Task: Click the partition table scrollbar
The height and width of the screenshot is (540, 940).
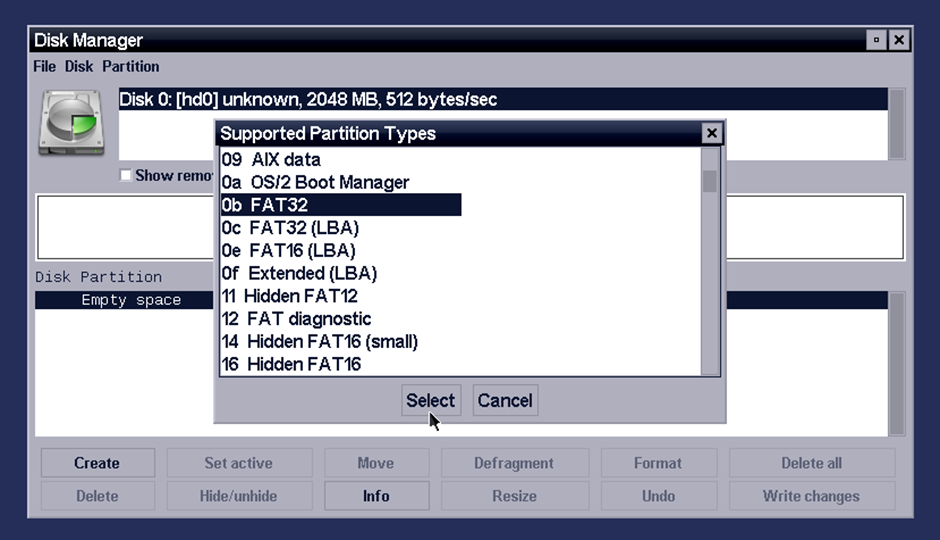Action: point(897,364)
